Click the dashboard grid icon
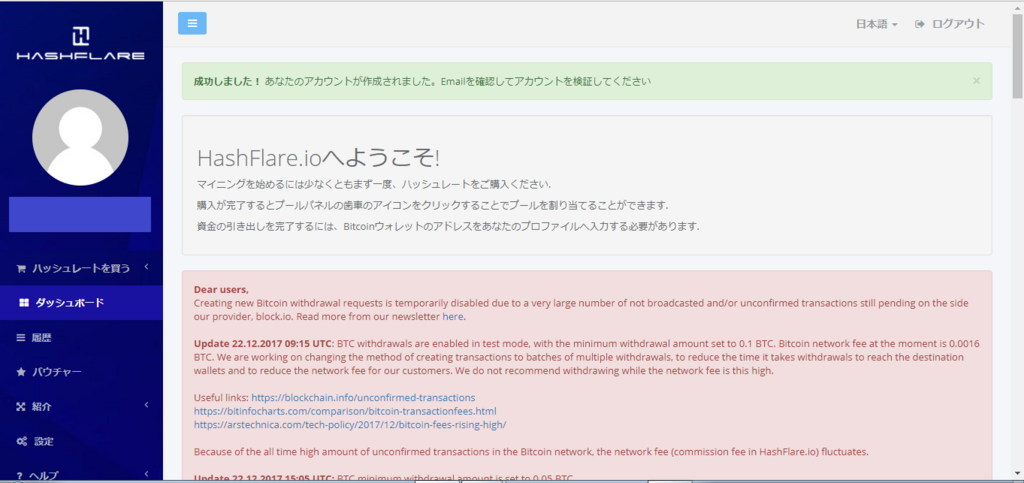The width and height of the screenshot is (1024, 483). 24,303
